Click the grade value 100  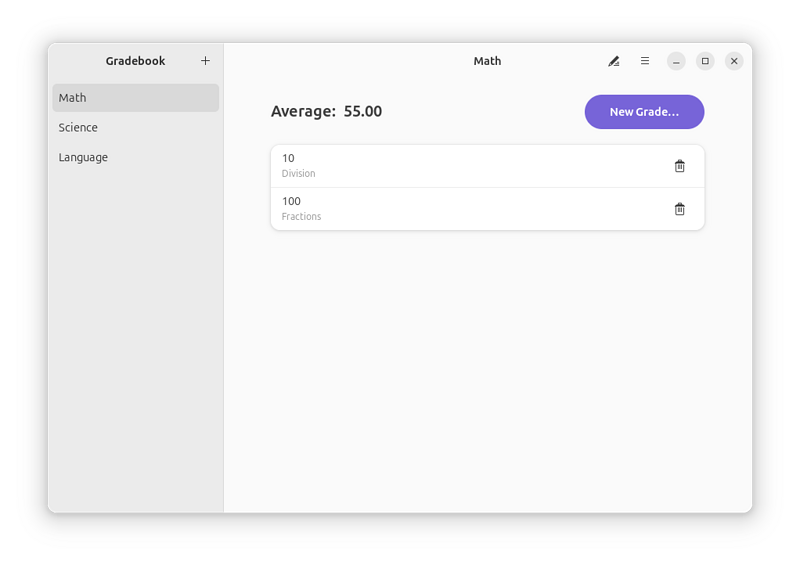tap(291, 201)
